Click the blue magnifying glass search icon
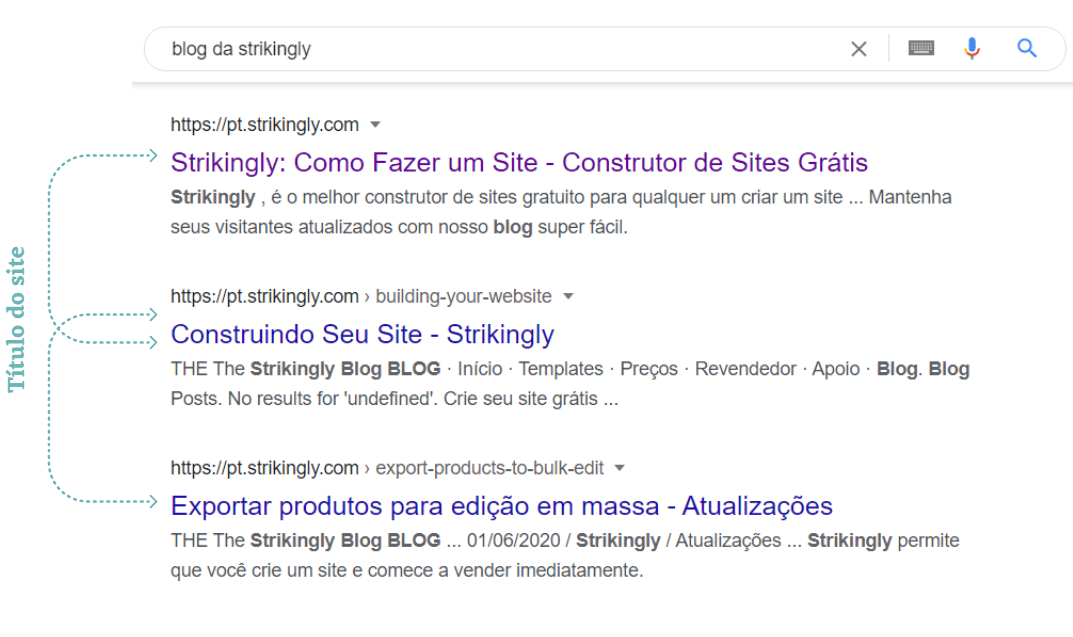The height and width of the screenshot is (637, 1073). (x=1027, y=48)
